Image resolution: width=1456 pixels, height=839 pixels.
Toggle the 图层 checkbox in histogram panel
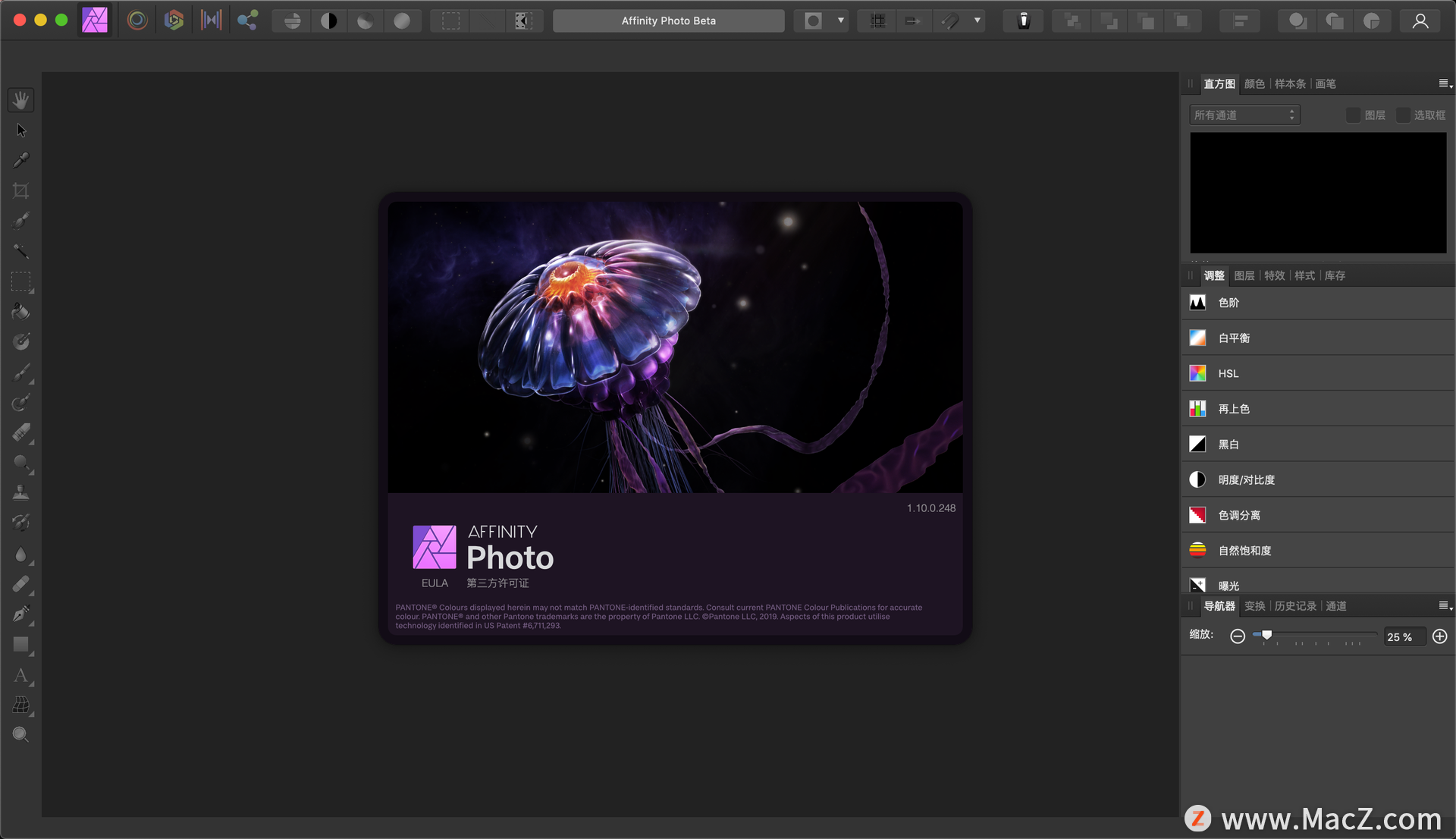1353,115
